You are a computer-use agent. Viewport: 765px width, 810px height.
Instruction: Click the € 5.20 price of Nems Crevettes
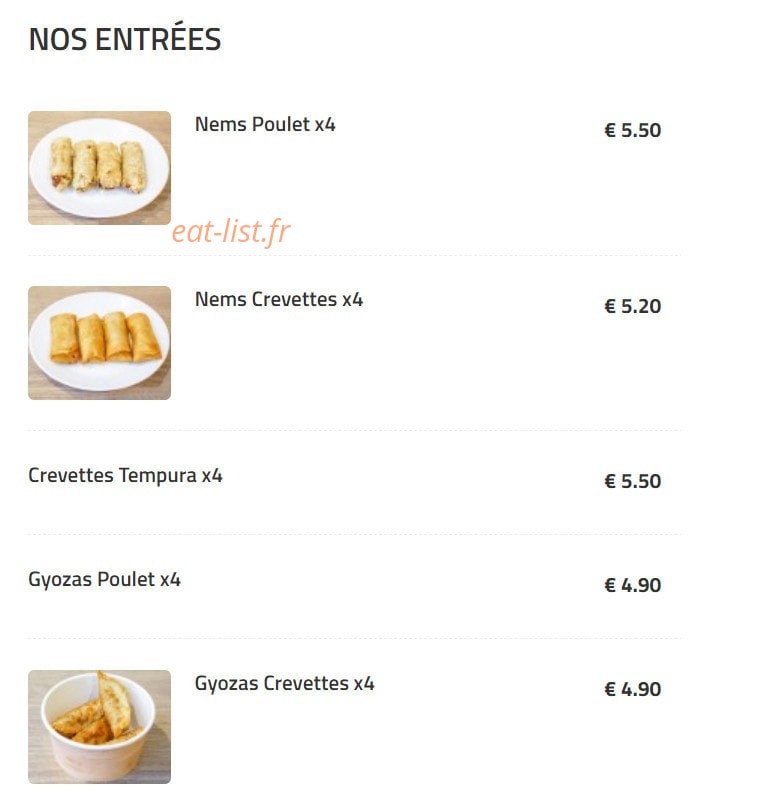[633, 306]
